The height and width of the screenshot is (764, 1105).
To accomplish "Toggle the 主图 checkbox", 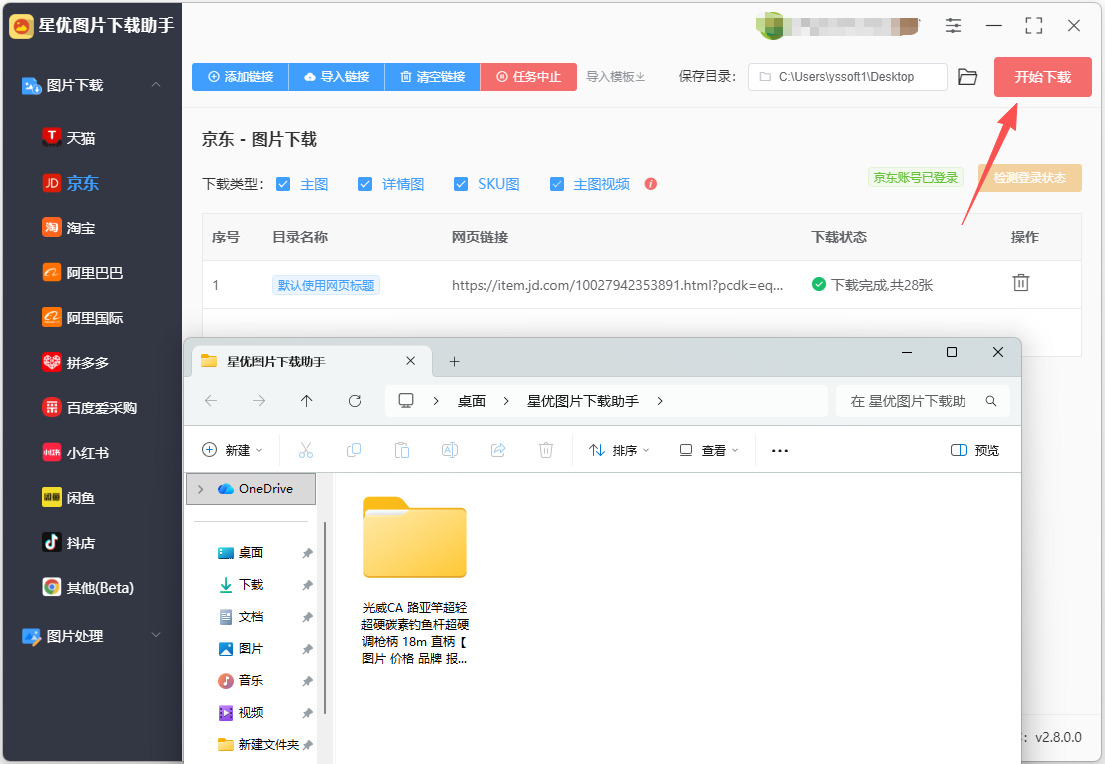I will pyautogui.click(x=283, y=184).
